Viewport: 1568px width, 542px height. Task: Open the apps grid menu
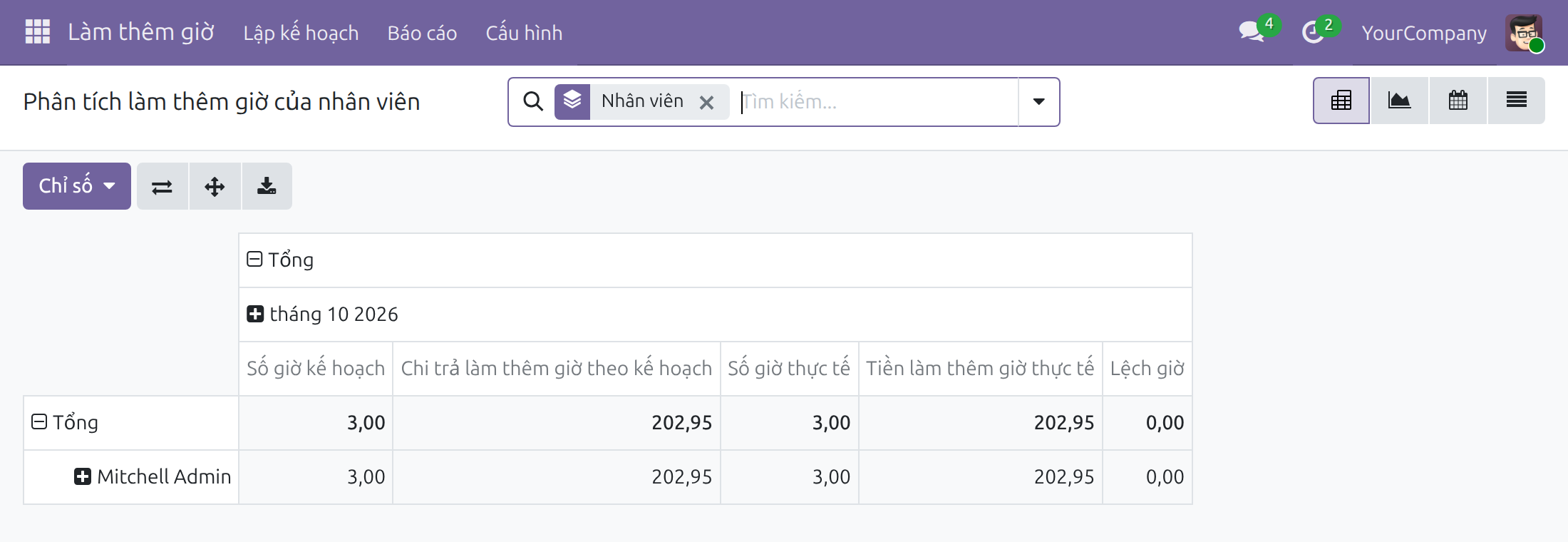coord(37,32)
